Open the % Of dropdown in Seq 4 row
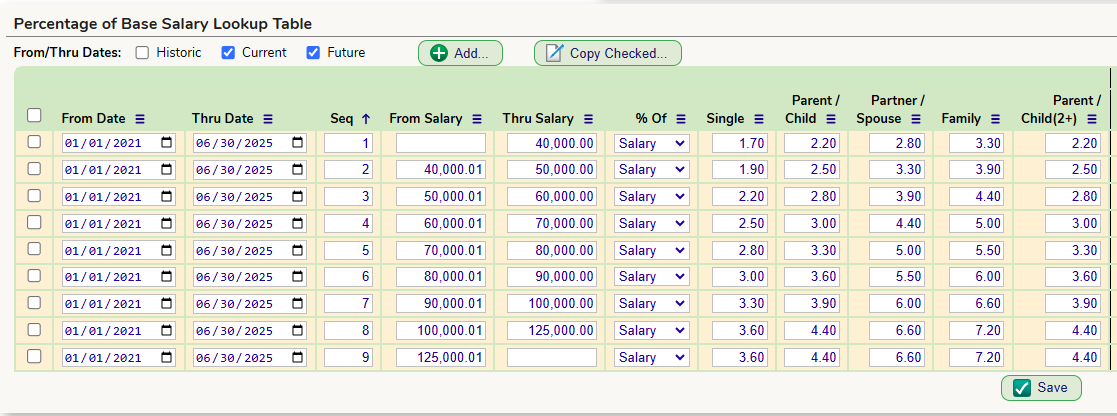The image size is (1117, 416). pyautogui.click(x=652, y=224)
